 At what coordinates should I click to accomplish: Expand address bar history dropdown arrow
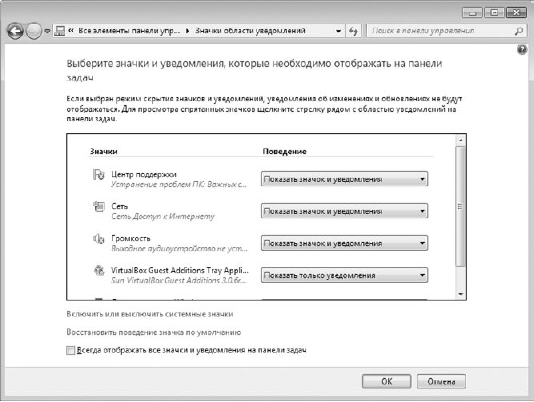click(x=338, y=31)
